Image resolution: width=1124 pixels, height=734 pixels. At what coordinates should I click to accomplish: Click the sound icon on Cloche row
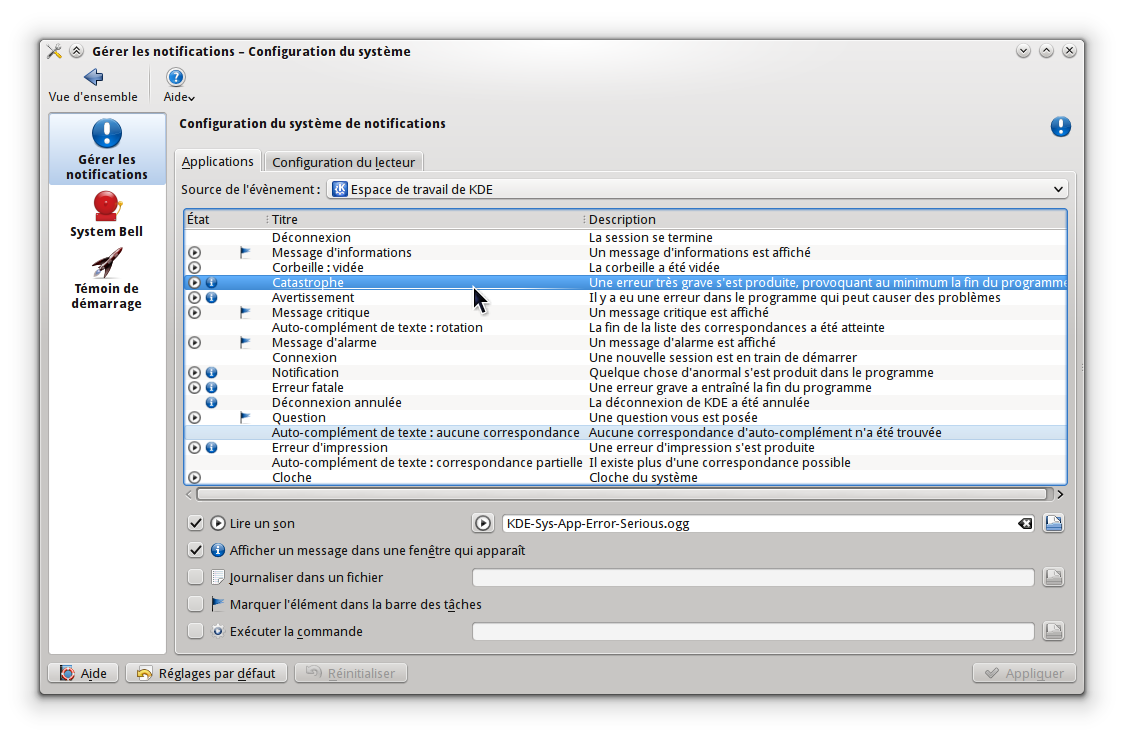(194, 477)
